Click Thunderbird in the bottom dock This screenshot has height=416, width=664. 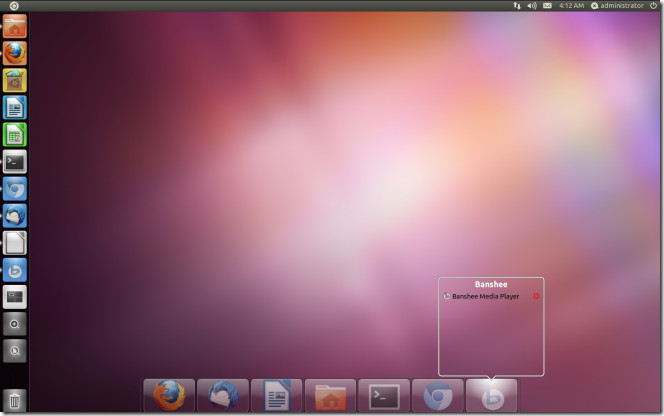click(223, 396)
